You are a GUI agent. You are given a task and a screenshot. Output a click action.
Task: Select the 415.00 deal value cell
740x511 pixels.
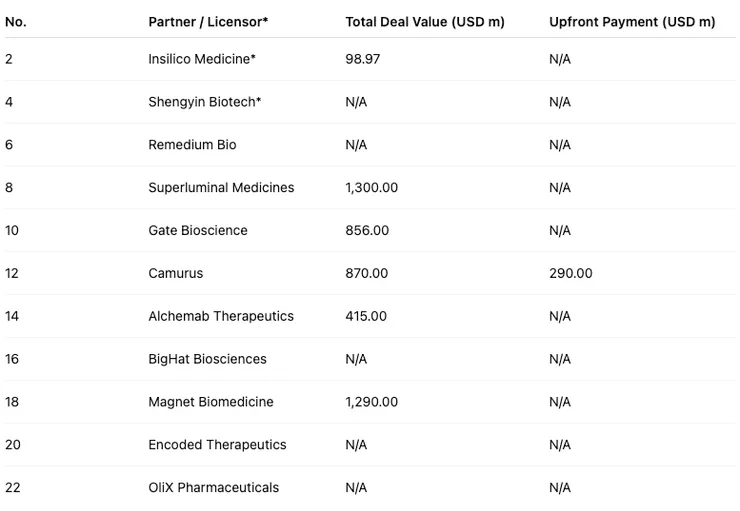pos(366,316)
